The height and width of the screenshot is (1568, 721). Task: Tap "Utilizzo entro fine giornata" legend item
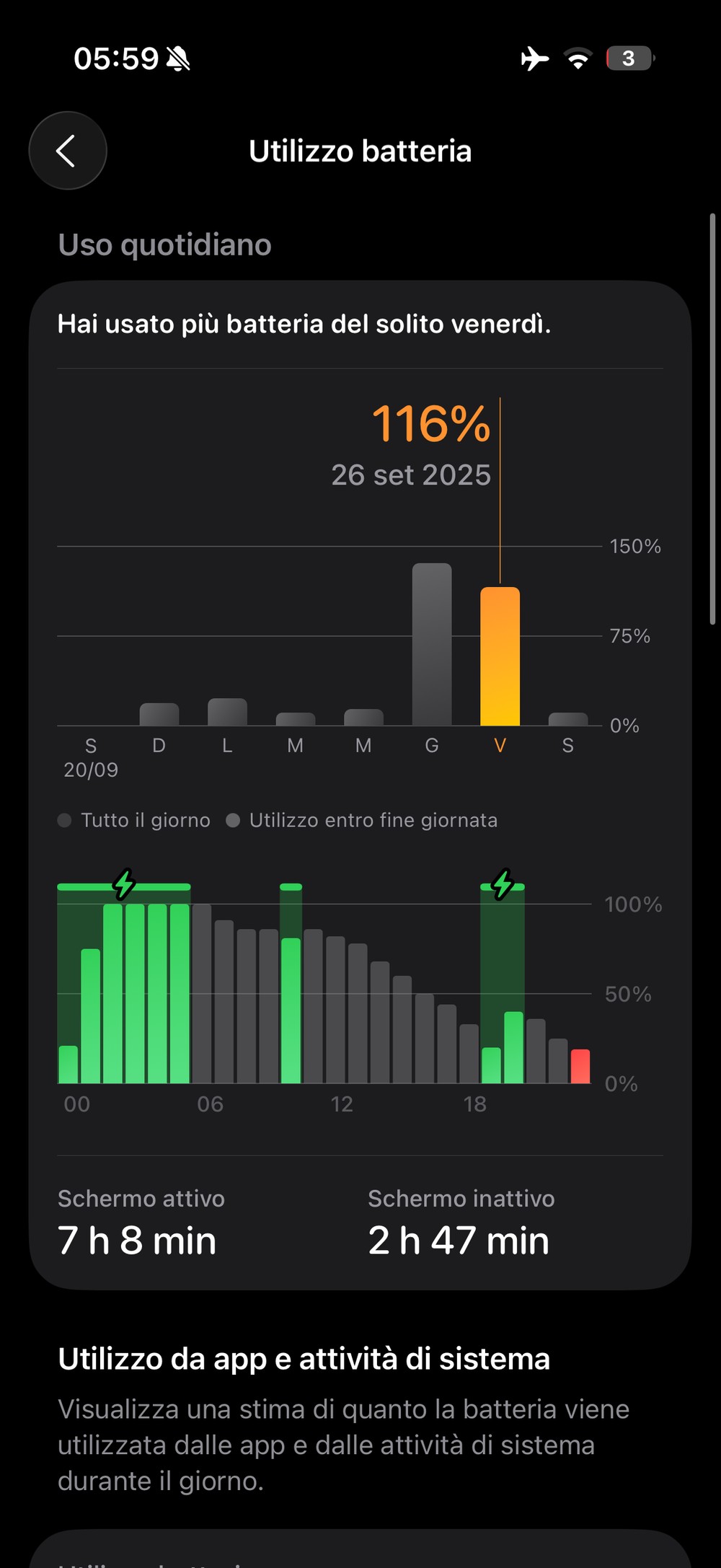coord(363,820)
